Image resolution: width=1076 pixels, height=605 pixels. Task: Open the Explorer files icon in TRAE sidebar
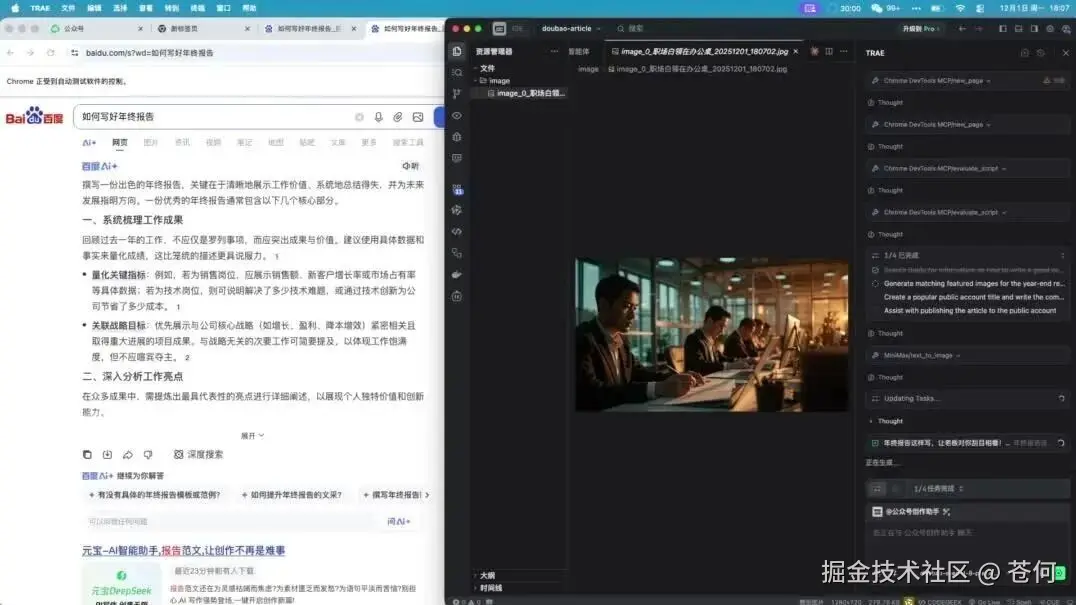coord(457,51)
